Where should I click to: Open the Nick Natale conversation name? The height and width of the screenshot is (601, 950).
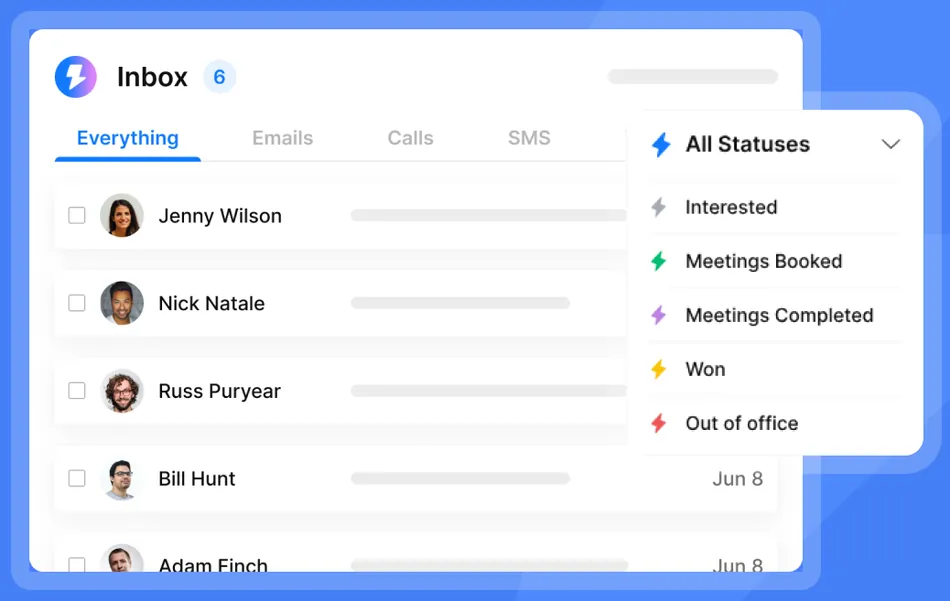[211, 303]
